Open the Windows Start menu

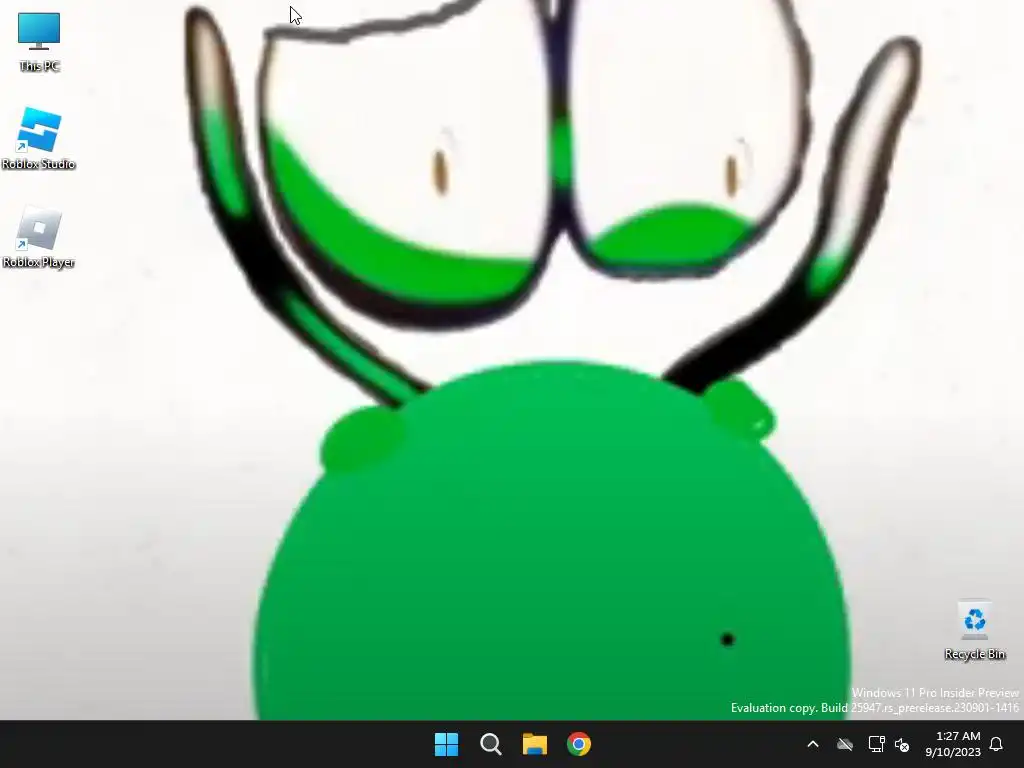tap(447, 744)
